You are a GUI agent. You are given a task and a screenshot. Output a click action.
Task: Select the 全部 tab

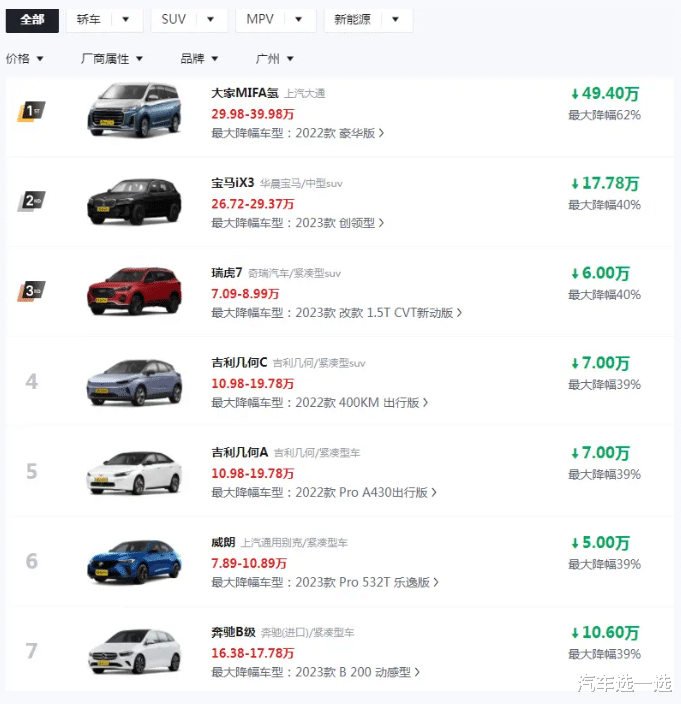(x=32, y=20)
